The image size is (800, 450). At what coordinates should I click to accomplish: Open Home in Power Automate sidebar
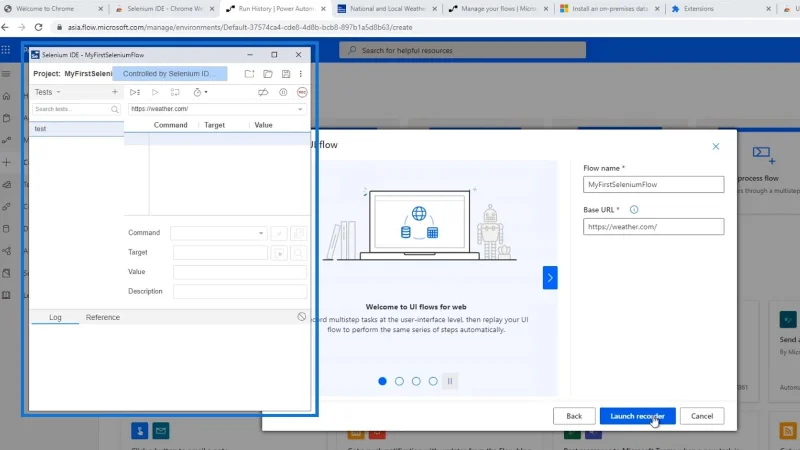click(x=6, y=96)
